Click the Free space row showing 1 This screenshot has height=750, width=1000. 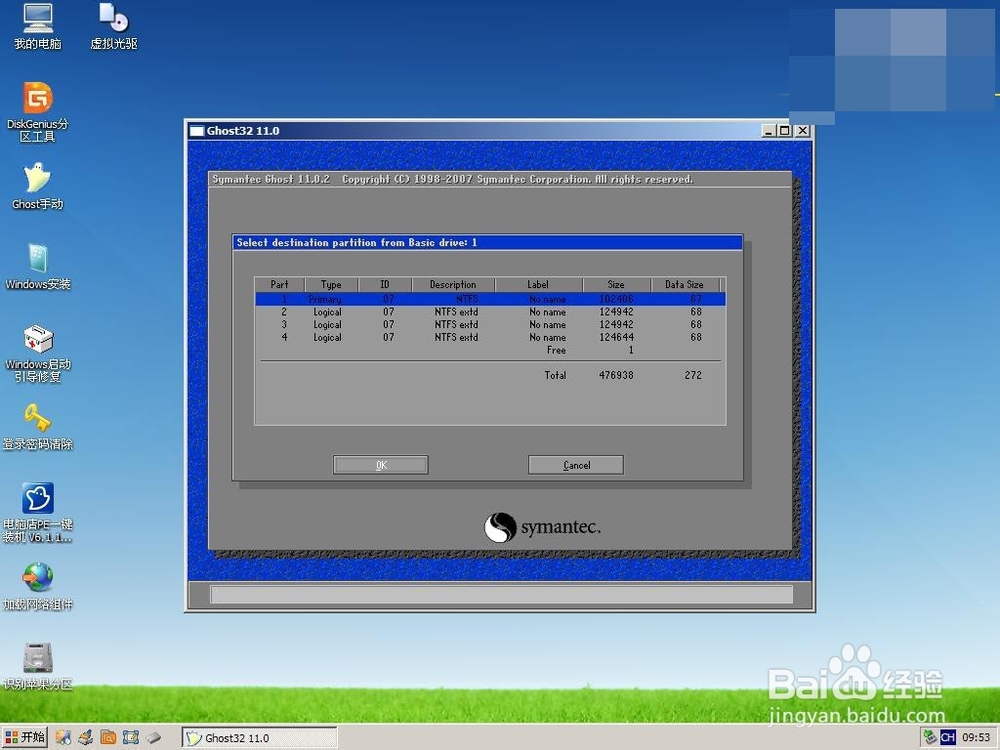pos(490,350)
